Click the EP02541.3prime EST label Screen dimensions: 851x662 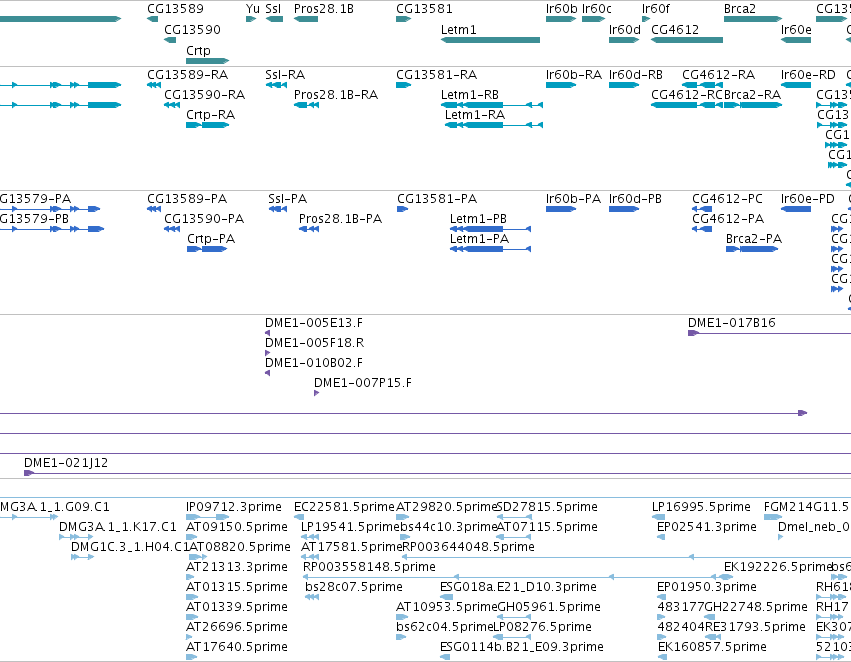707,527
